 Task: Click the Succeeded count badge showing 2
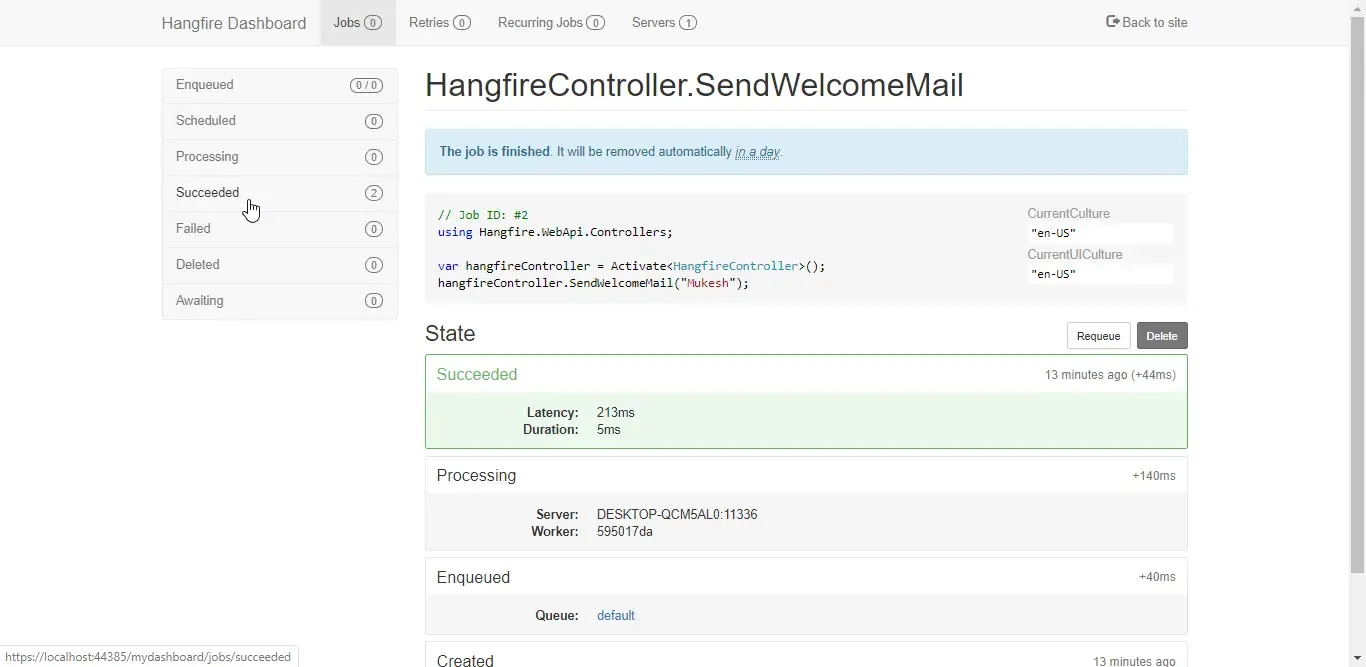click(x=374, y=193)
